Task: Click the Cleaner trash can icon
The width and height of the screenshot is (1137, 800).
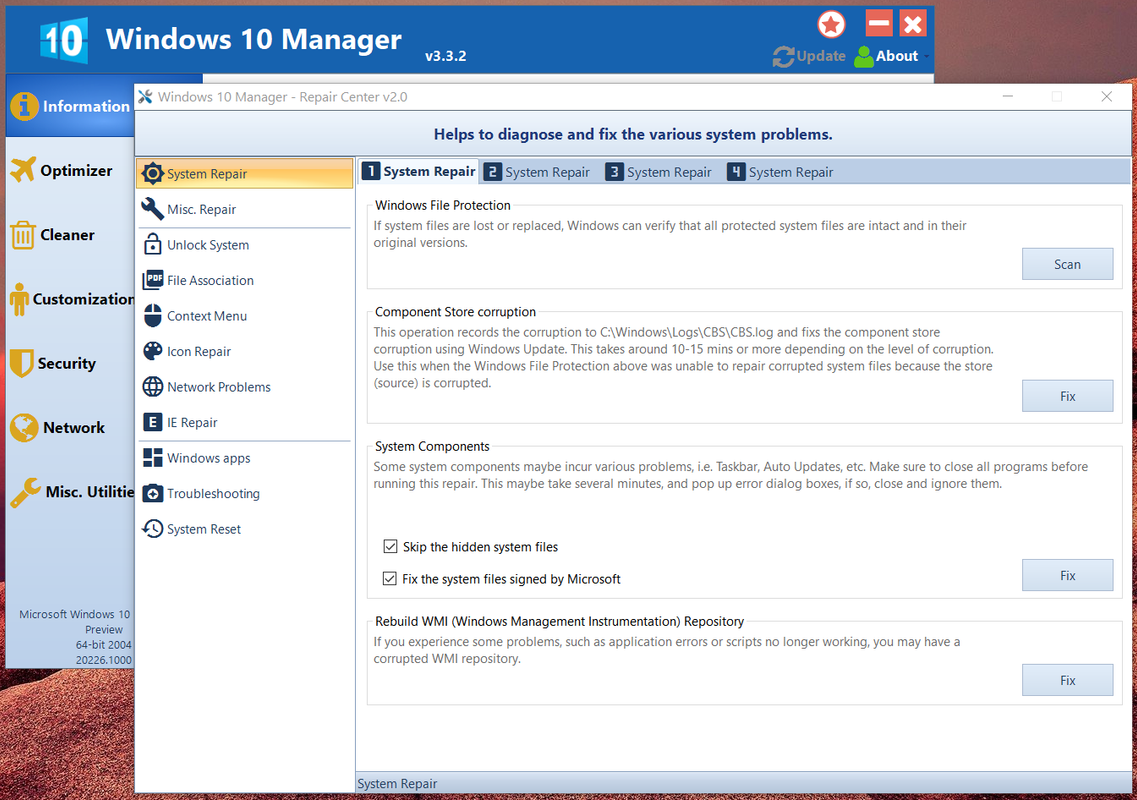Action: 22,235
